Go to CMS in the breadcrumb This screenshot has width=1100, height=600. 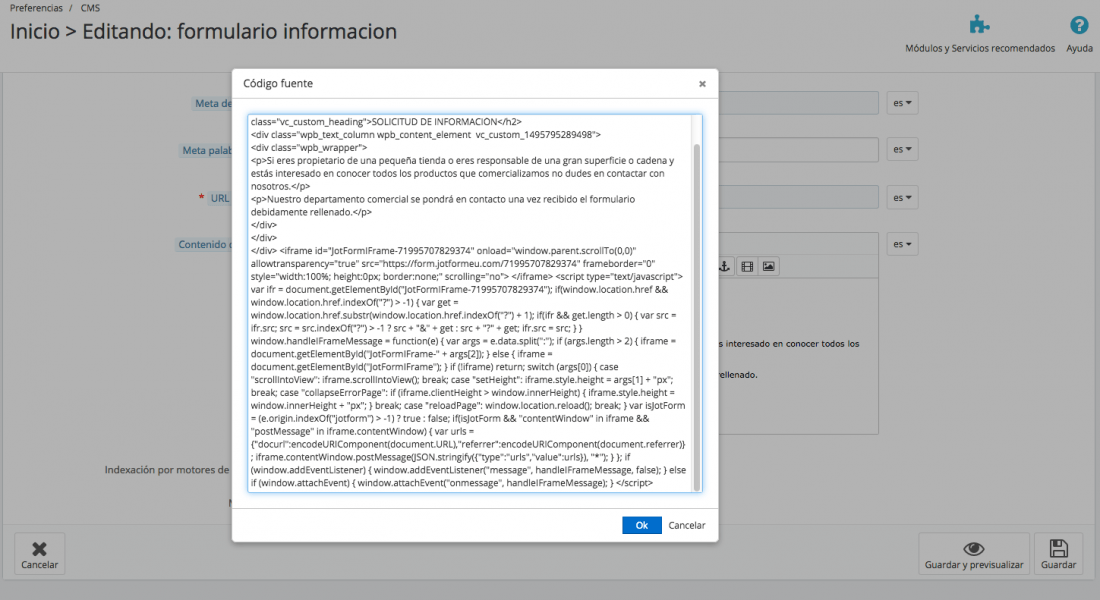pyautogui.click(x=90, y=8)
